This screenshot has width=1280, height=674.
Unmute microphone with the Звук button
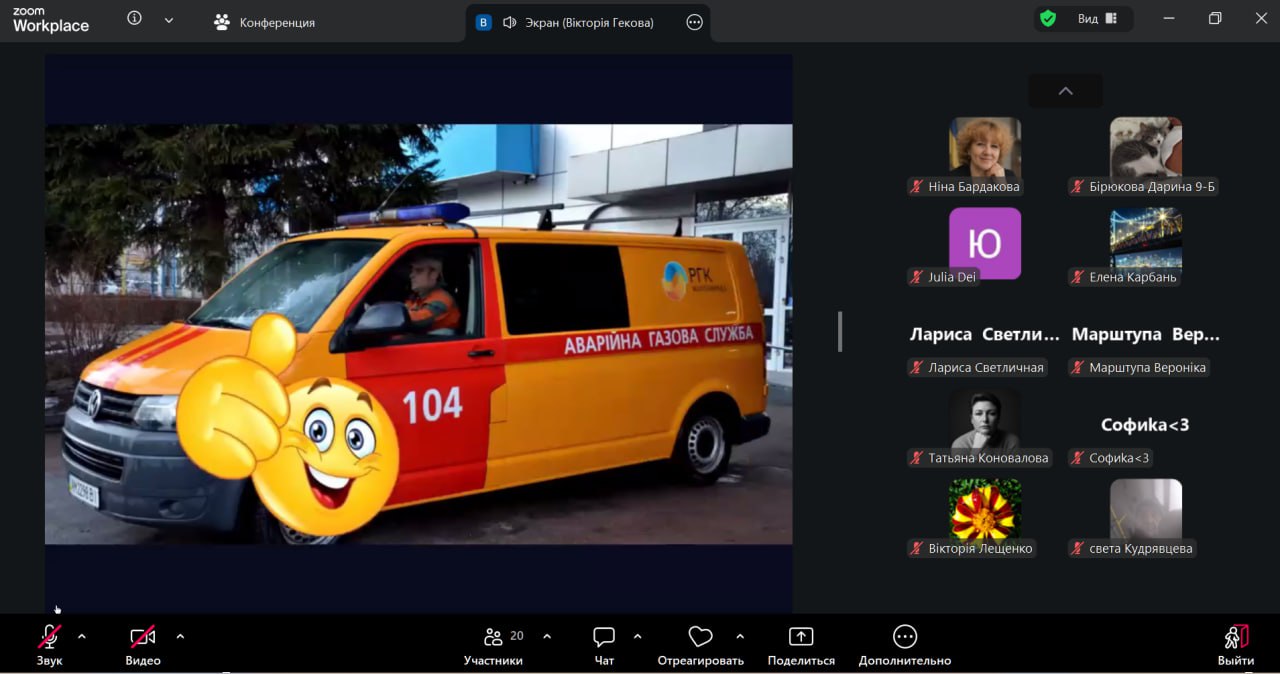(49, 645)
